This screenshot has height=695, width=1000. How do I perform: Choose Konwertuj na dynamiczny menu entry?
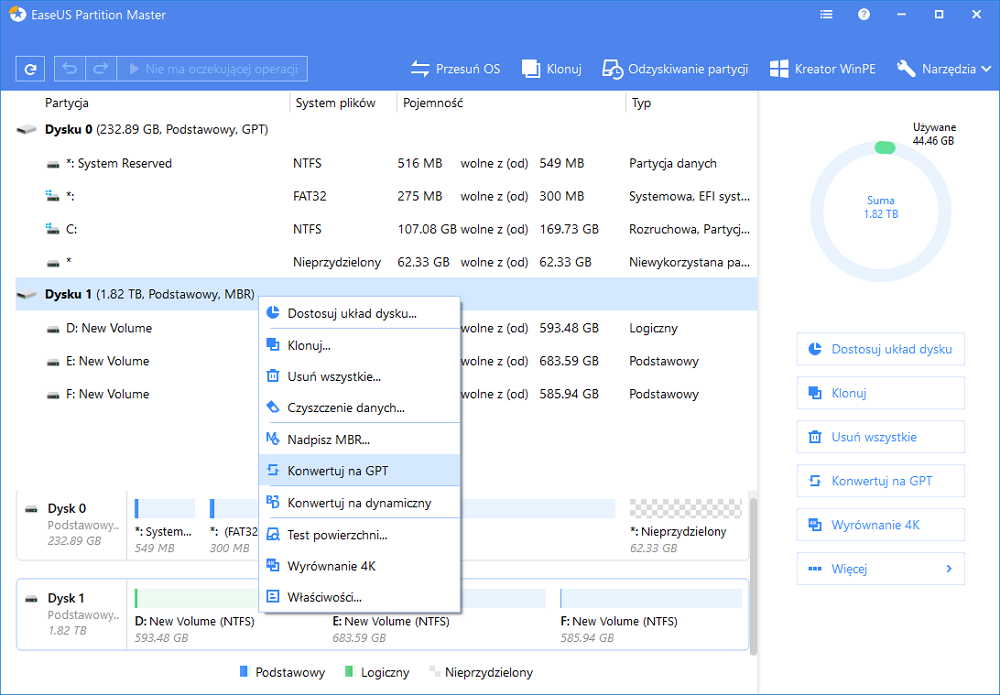(x=360, y=502)
